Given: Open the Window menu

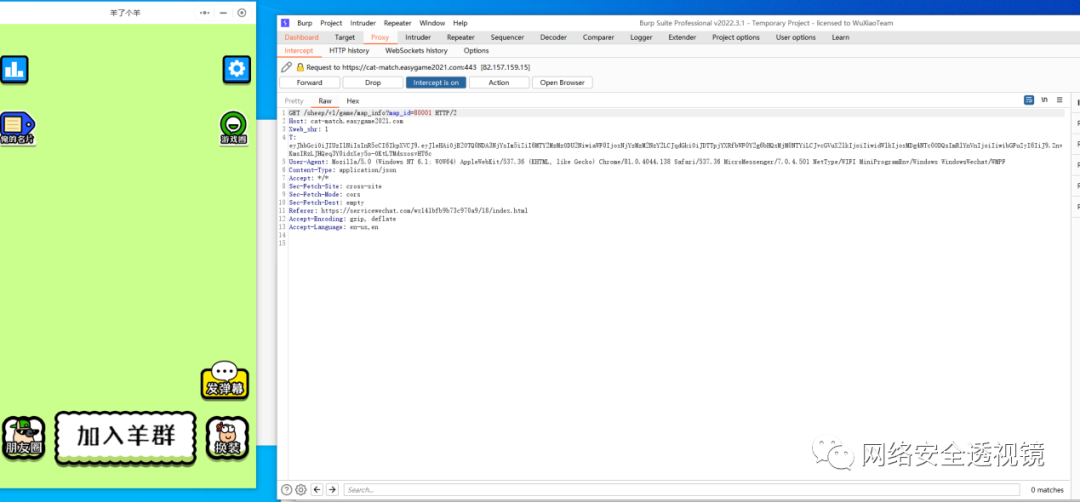Looking at the screenshot, I should coord(433,23).
